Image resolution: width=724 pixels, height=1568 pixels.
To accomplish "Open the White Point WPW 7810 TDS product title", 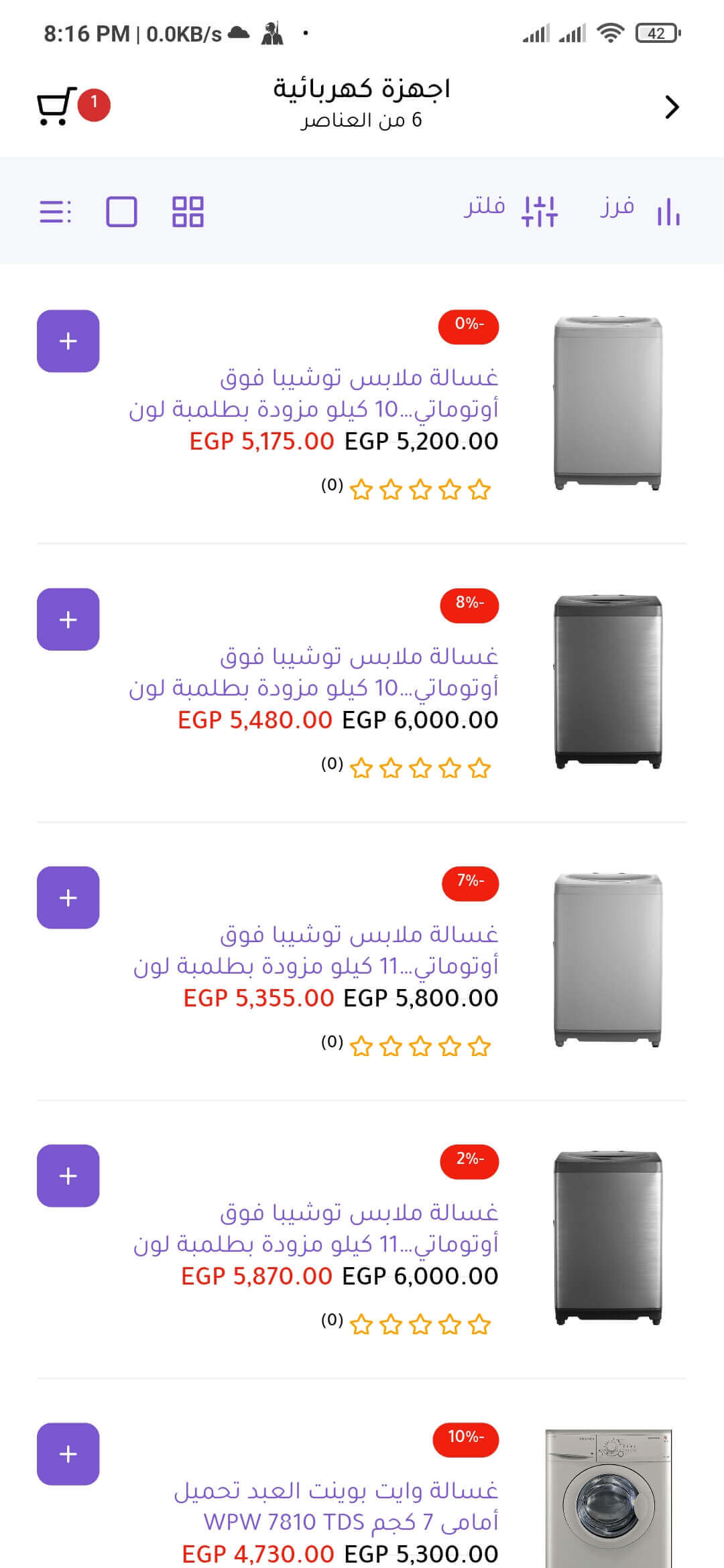I will coord(337,1506).
